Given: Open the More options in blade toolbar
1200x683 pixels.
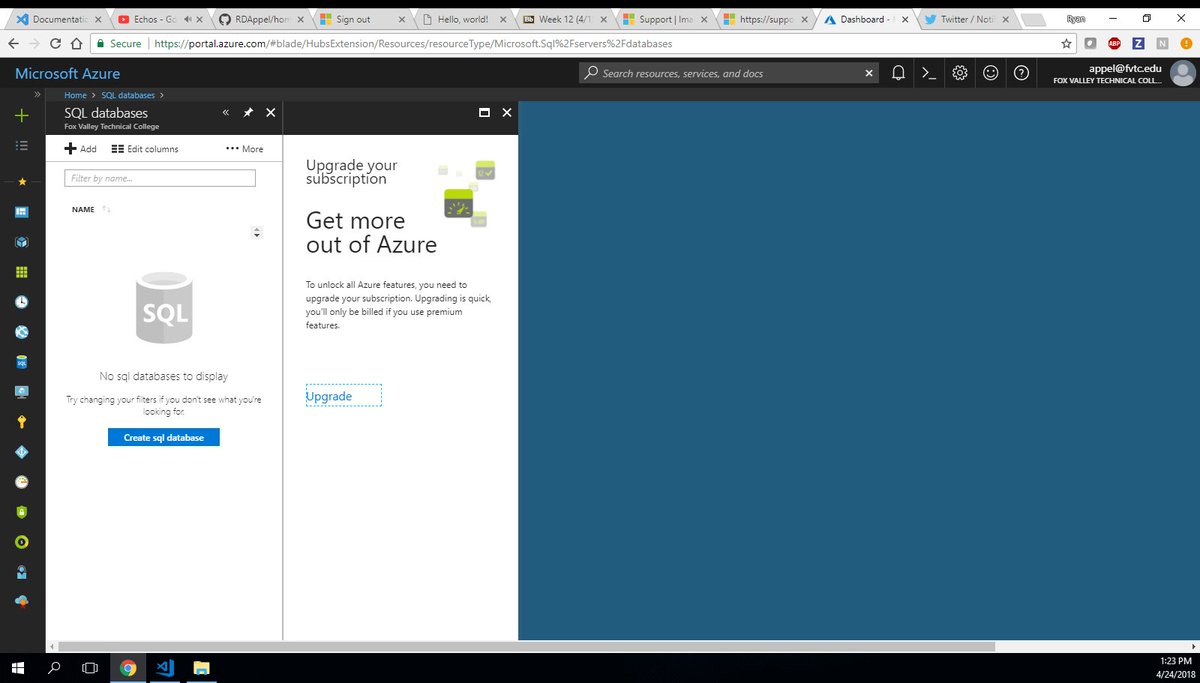Looking at the screenshot, I should point(245,149).
